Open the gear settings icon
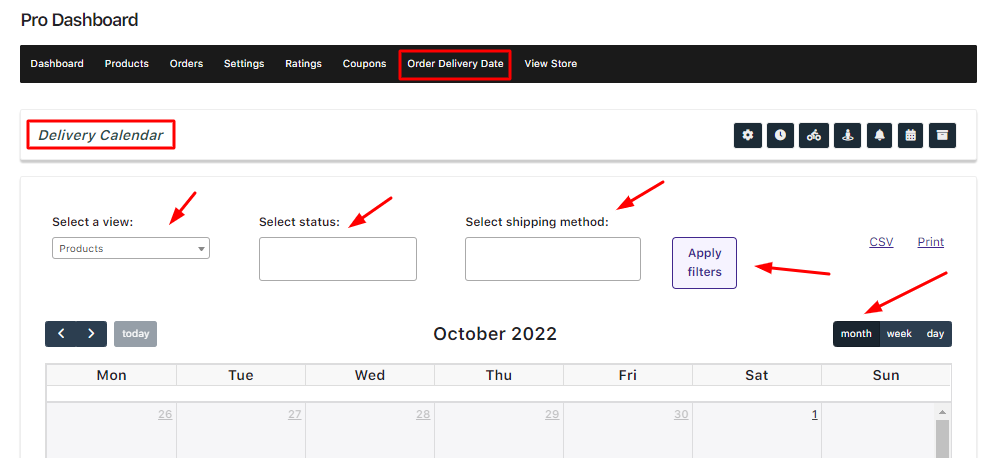 pyautogui.click(x=747, y=135)
